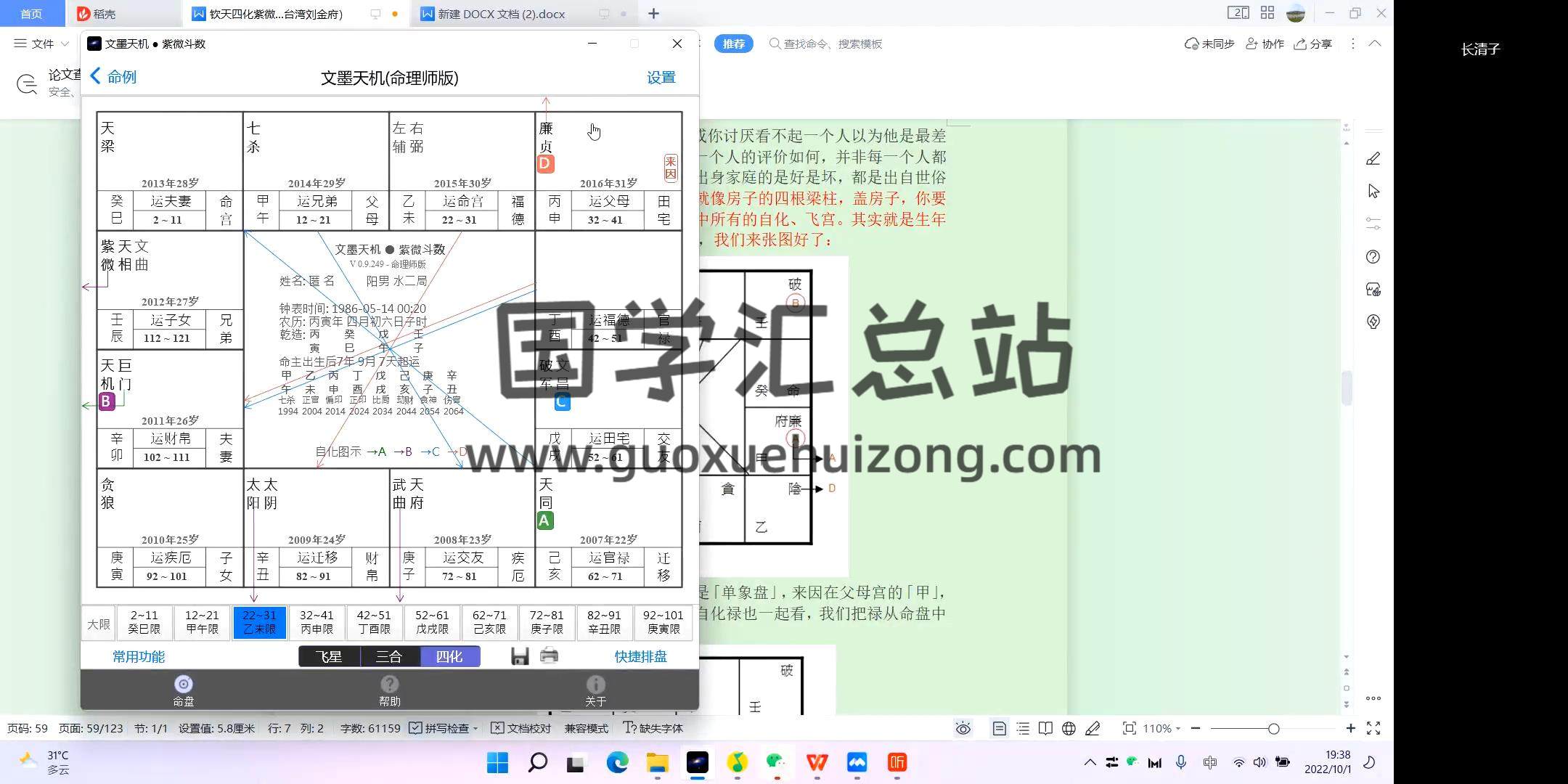1568x784 pixels.
Task: Toggle eye protection mode icon in status bar
Action: tap(963, 728)
